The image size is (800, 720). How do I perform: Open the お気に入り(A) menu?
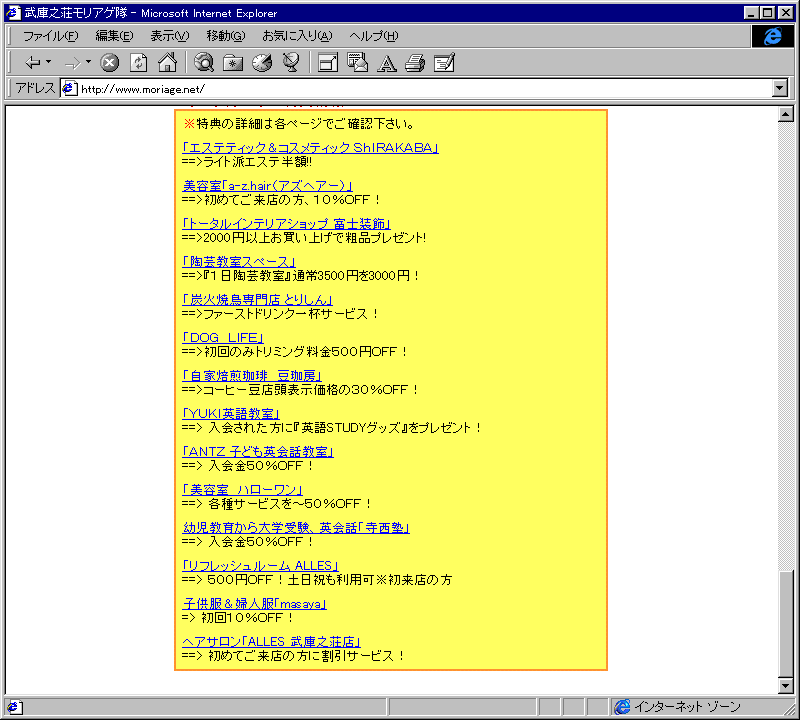point(297,36)
